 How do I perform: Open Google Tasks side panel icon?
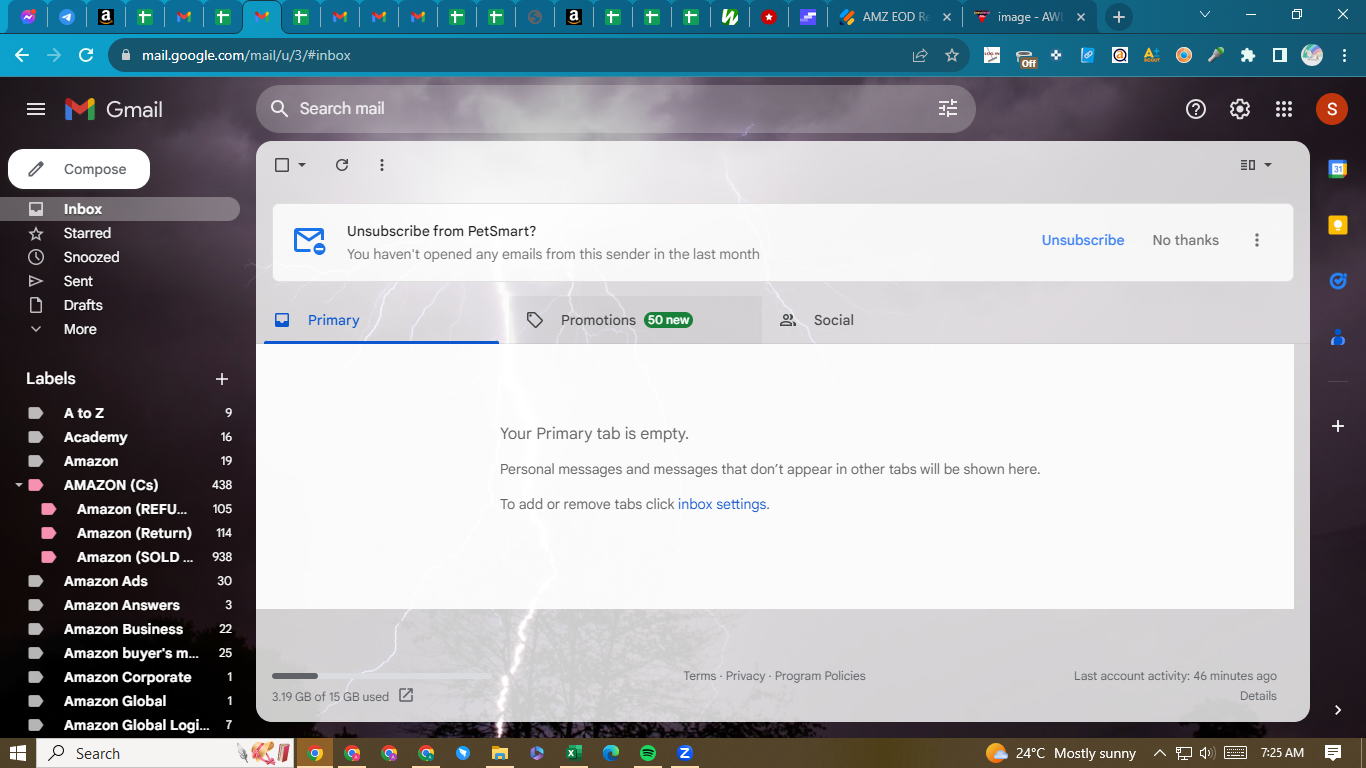[1338, 281]
